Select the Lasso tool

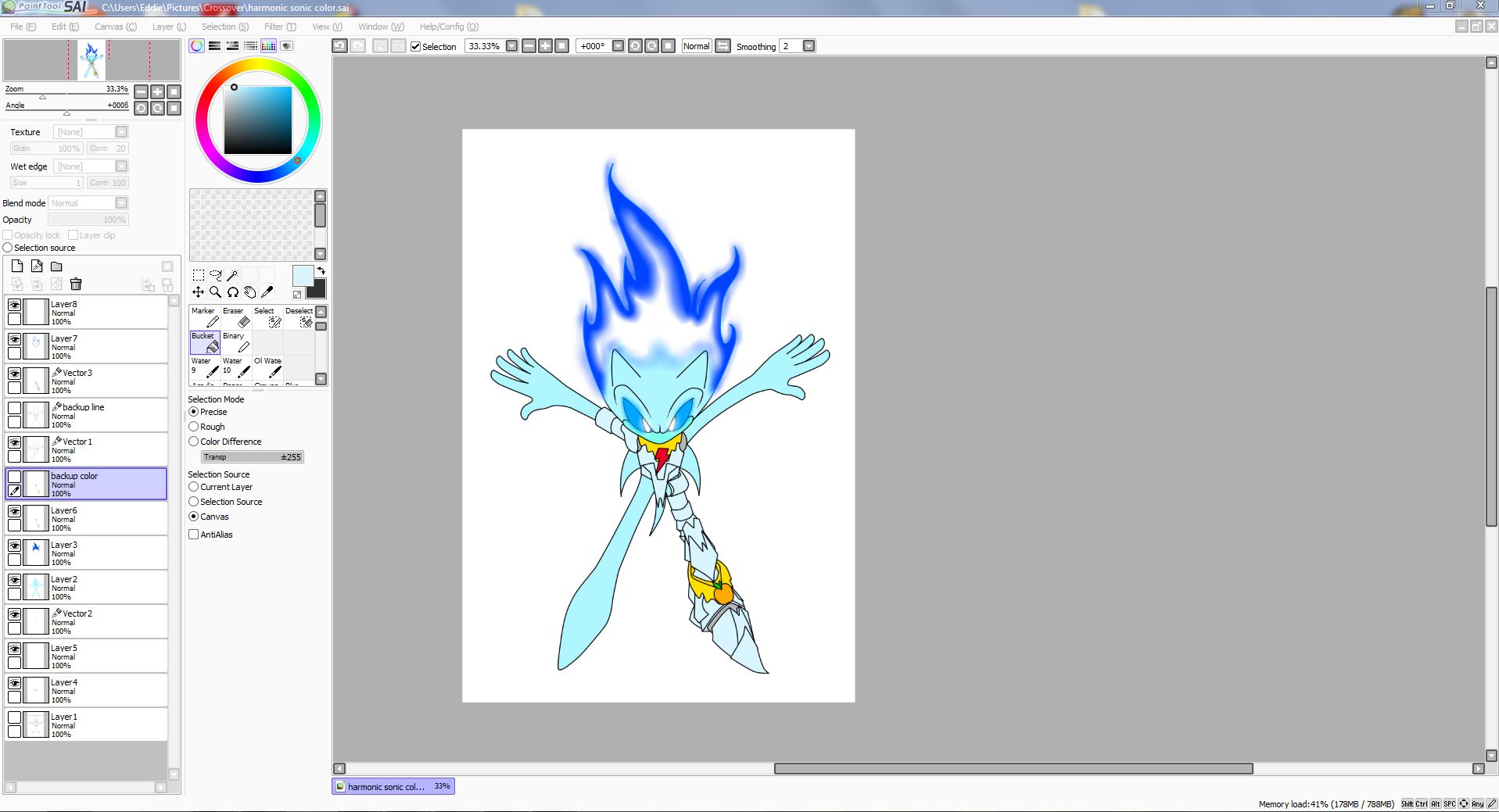[216, 275]
